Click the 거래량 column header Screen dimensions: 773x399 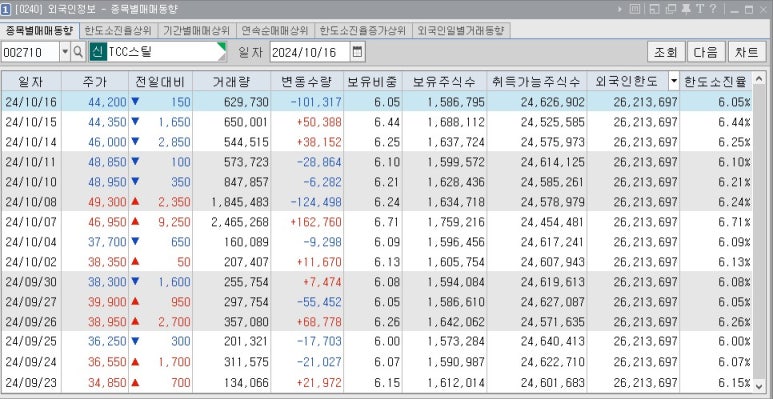coord(231,81)
